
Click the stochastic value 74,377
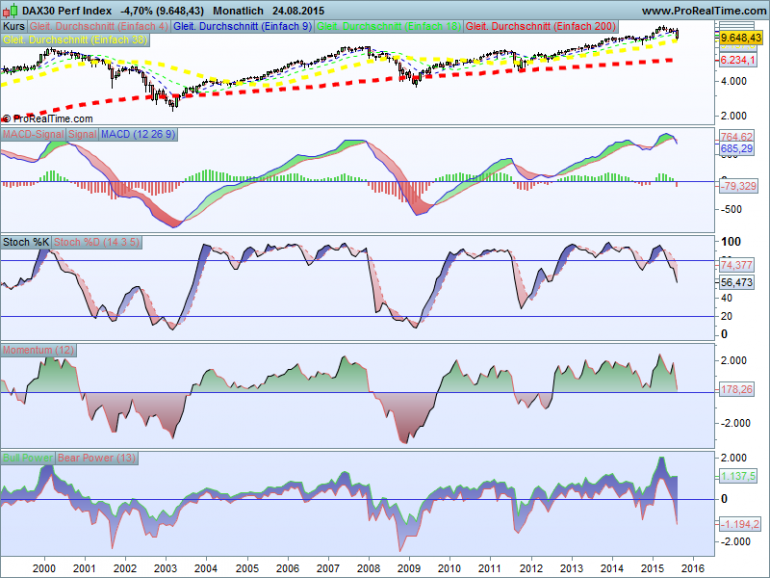click(737, 265)
